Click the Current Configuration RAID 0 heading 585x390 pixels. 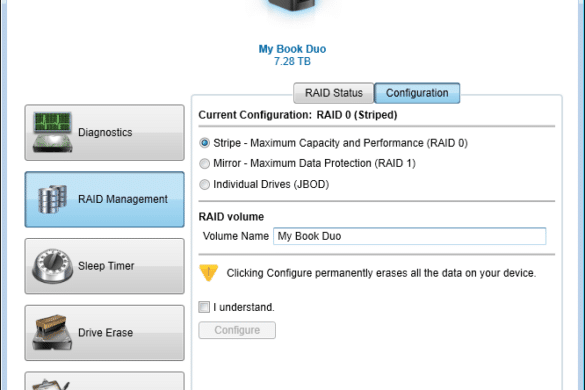coord(298,115)
